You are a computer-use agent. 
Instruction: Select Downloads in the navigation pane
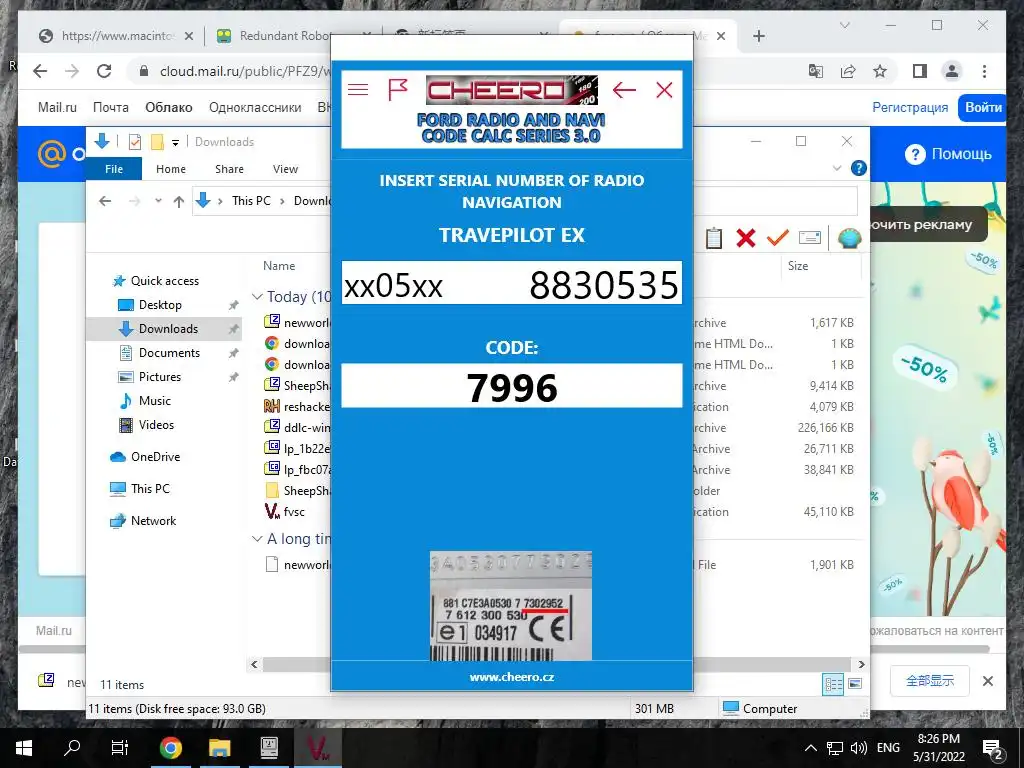[168, 329]
